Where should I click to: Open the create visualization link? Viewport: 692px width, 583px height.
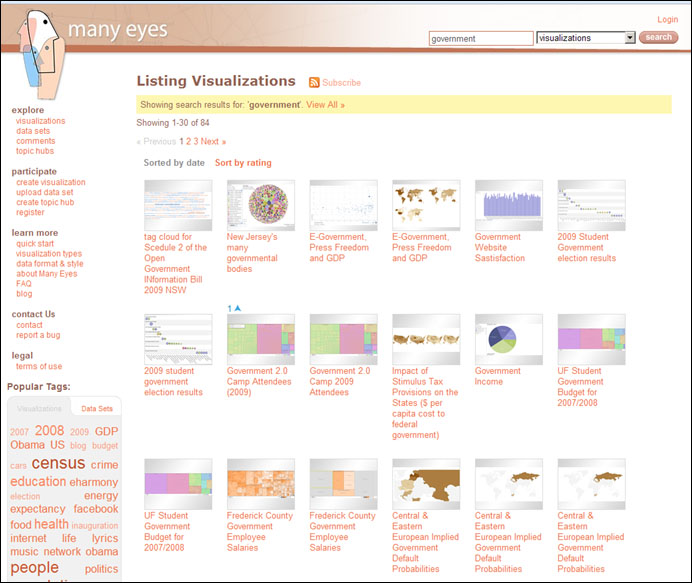pyautogui.click(x=51, y=182)
